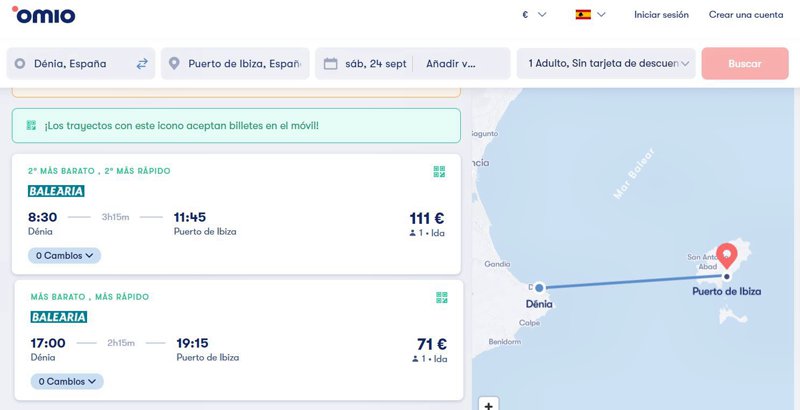The image size is (800, 410).
Task: Open the currency € dropdown
Action: tap(534, 15)
